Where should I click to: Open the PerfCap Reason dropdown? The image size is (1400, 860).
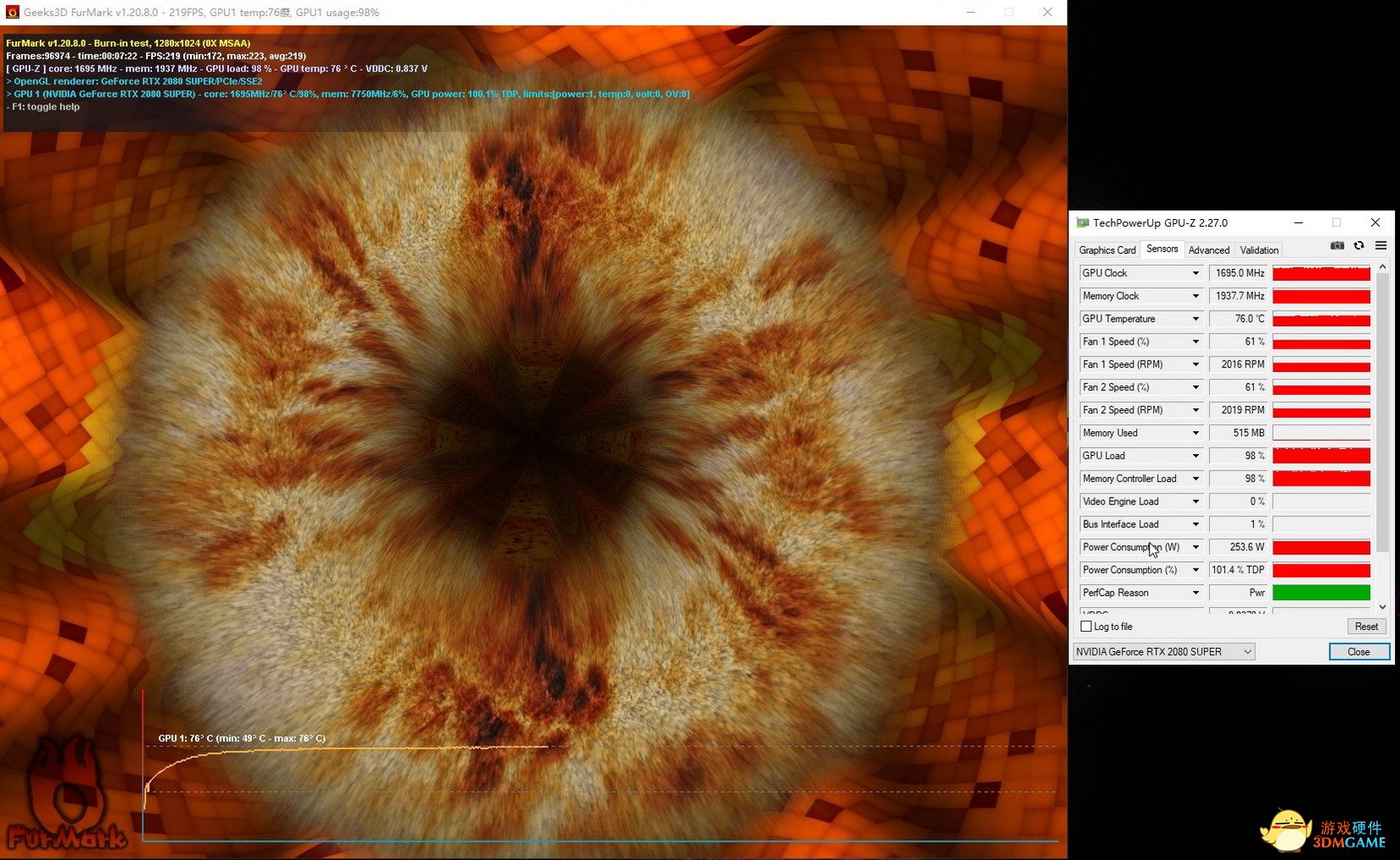pos(1196,593)
